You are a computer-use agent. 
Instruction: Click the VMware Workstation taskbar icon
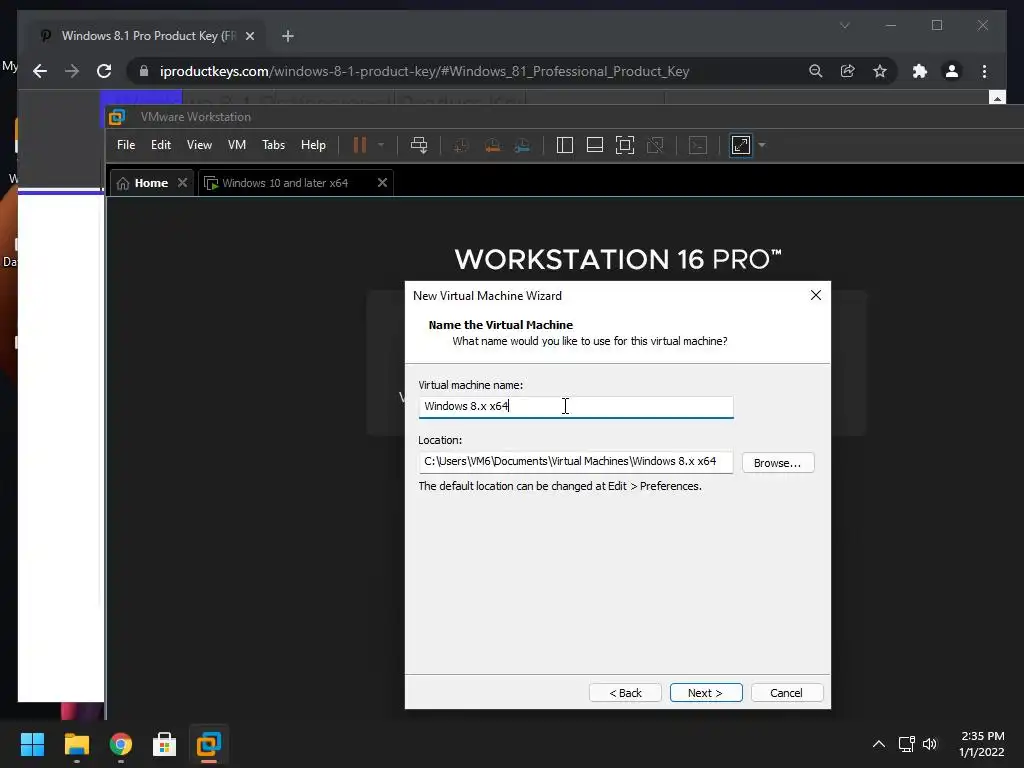[209, 744]
